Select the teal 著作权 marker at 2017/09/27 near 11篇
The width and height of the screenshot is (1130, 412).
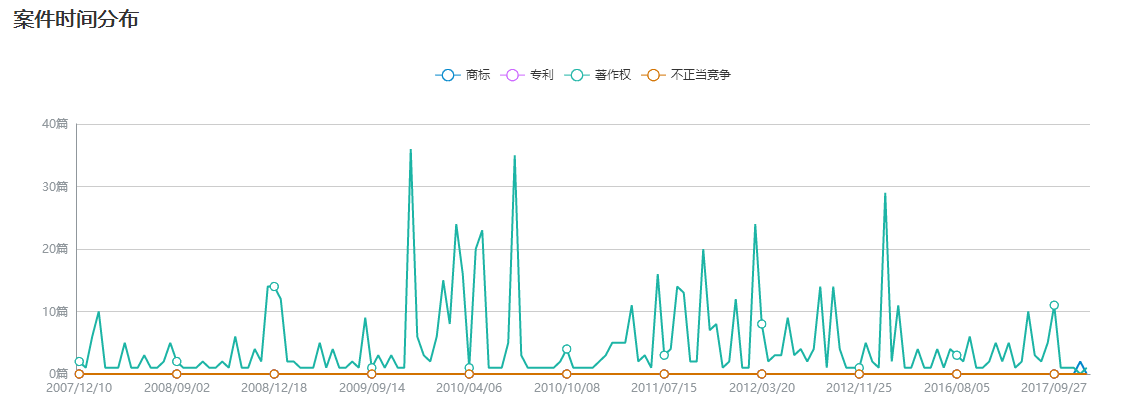(x=1054, y=305)
